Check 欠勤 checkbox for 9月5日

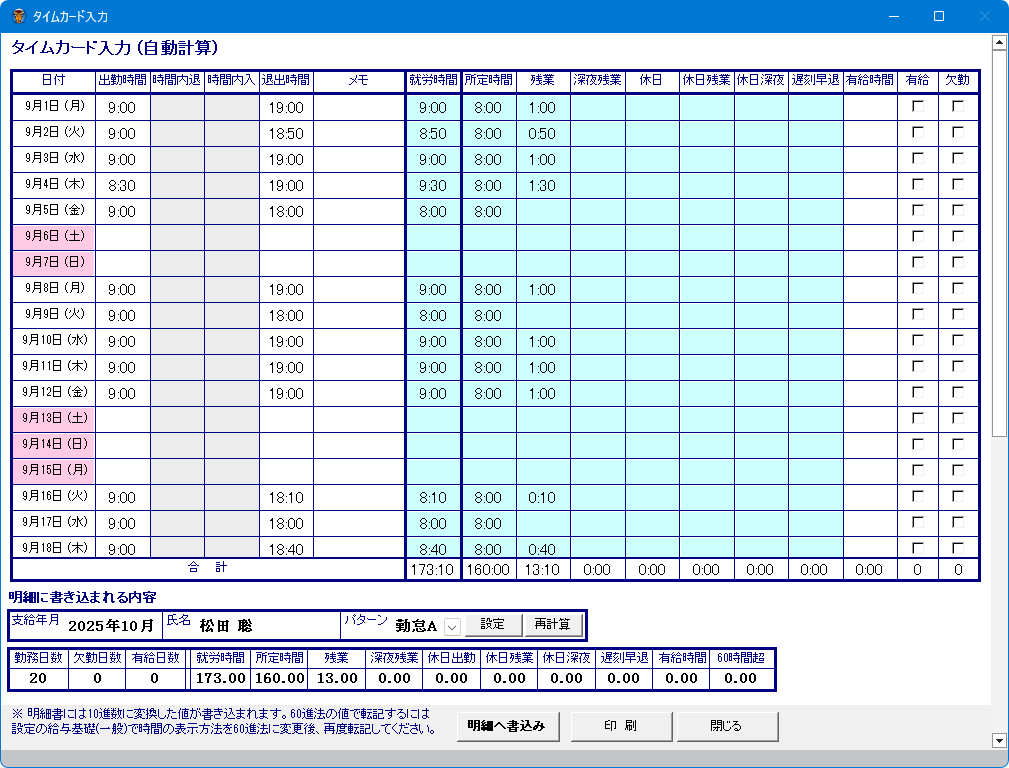click(x=958, y=210)
